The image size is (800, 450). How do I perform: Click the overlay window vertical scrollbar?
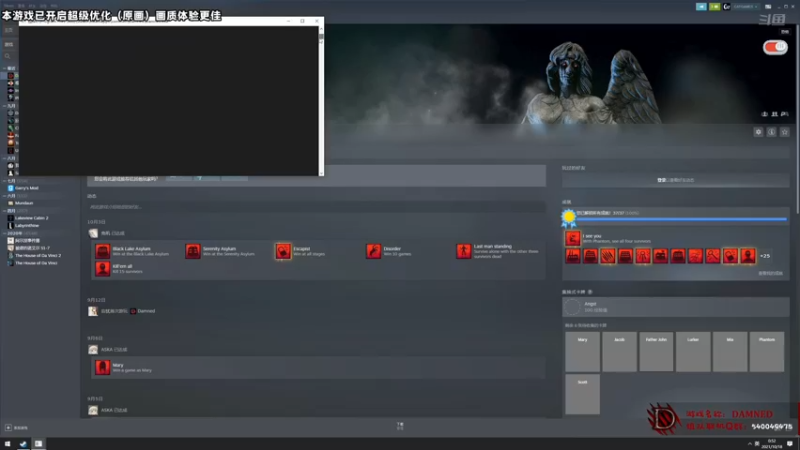pos(321,100)
